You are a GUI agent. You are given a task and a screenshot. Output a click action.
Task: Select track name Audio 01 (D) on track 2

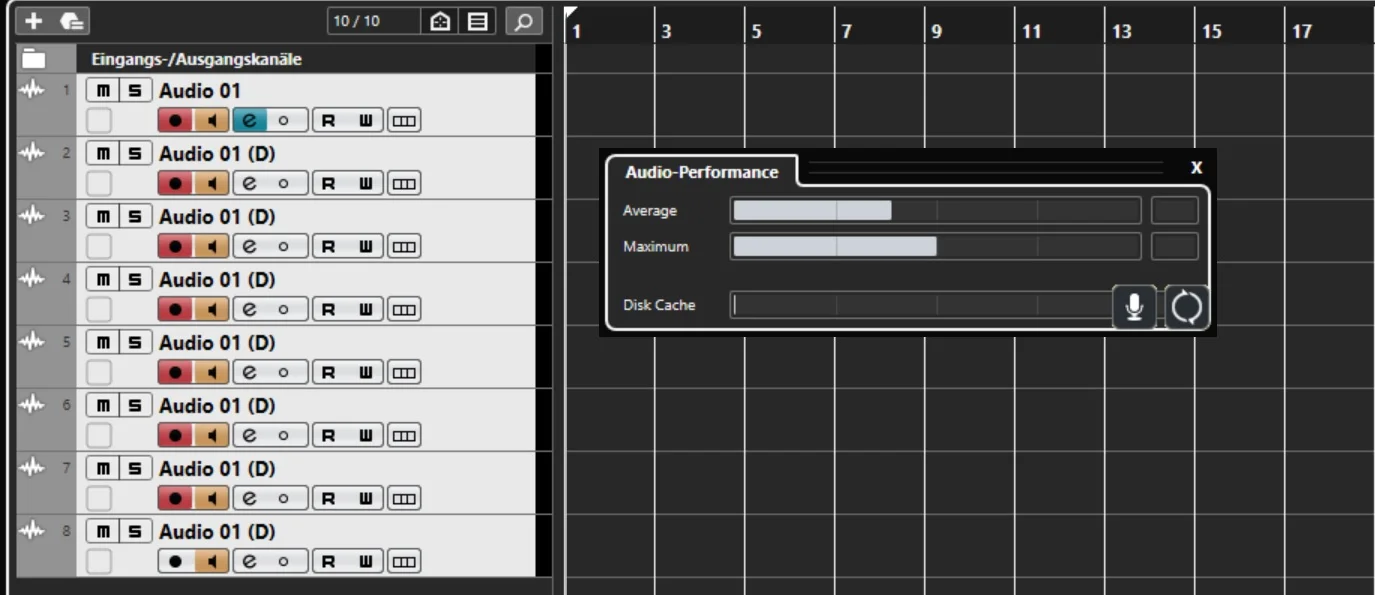217,154
